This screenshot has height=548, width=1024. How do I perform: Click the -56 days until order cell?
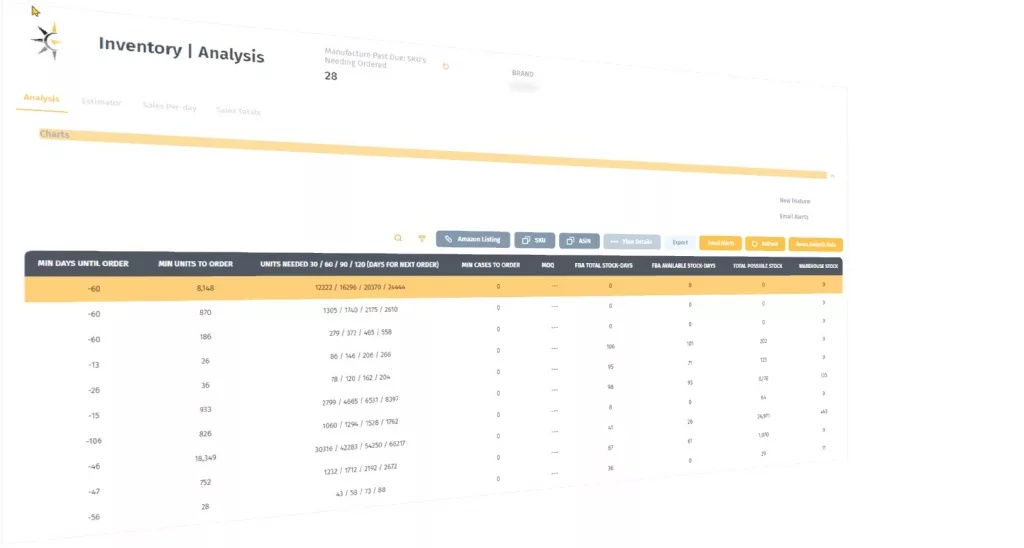coord(94,517)
